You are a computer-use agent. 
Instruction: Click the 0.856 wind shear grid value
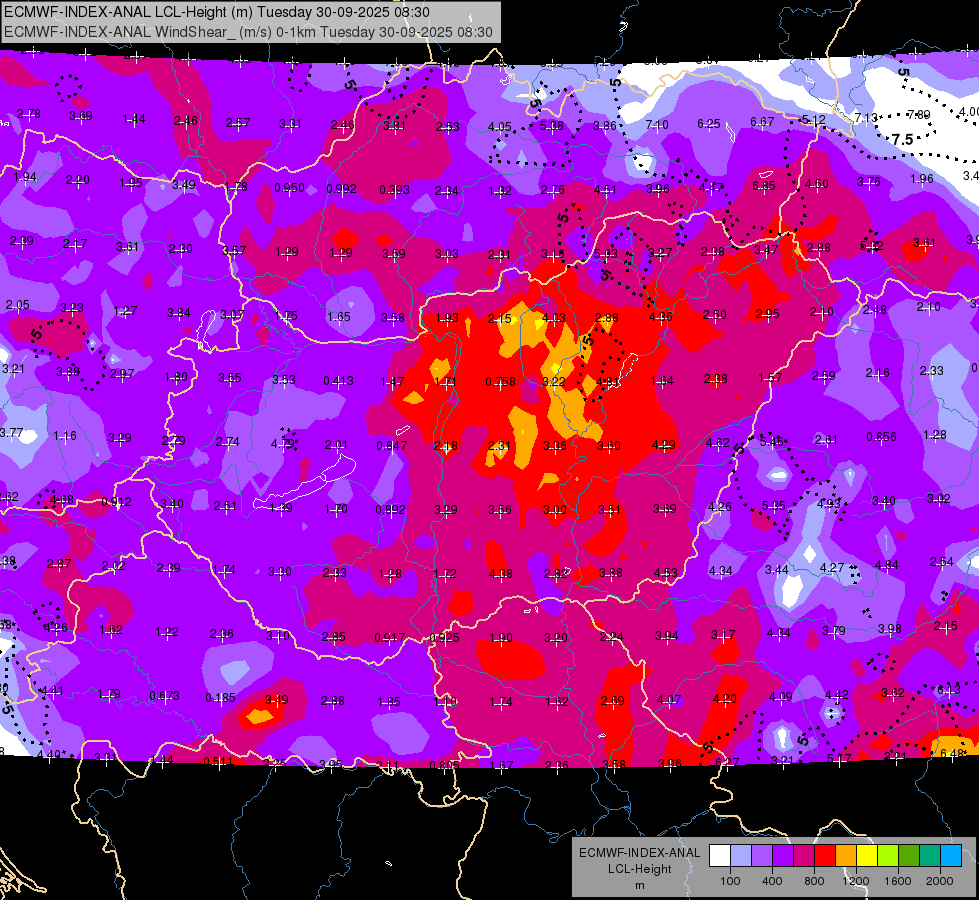(882, 437)
